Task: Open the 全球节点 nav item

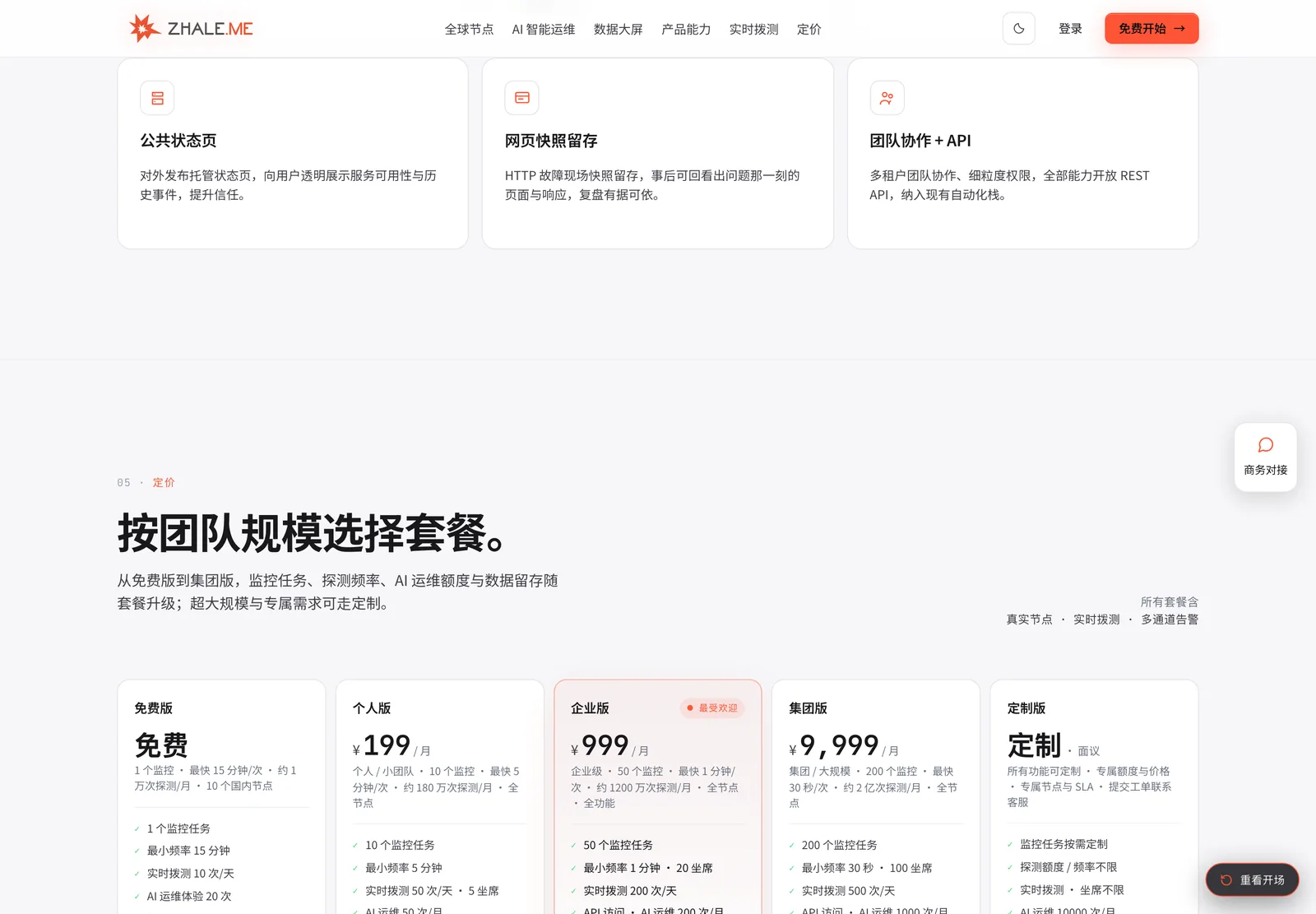Action: tap(469, 30)
